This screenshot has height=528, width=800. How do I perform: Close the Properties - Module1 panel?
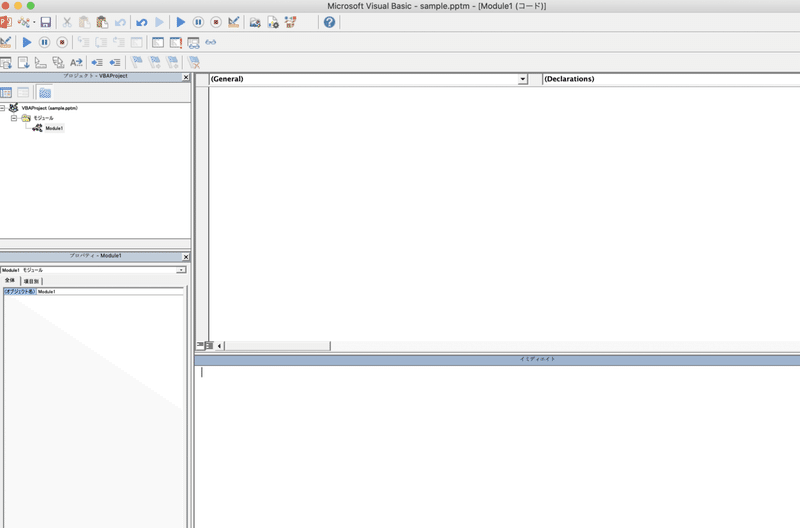click(186, 257)
